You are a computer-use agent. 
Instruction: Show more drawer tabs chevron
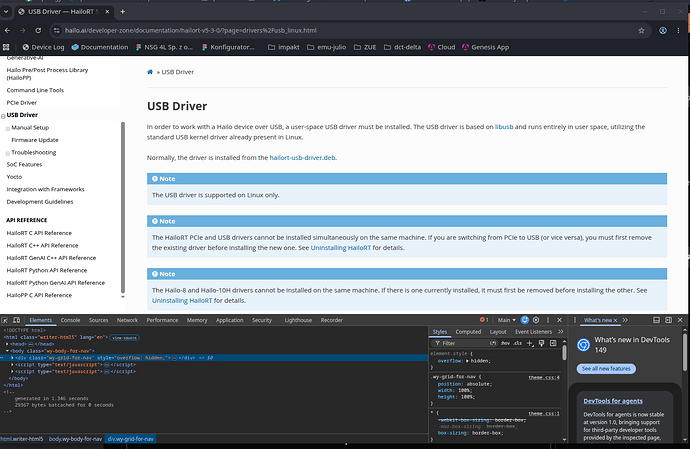pyautogui.click(x=625, y=320)
